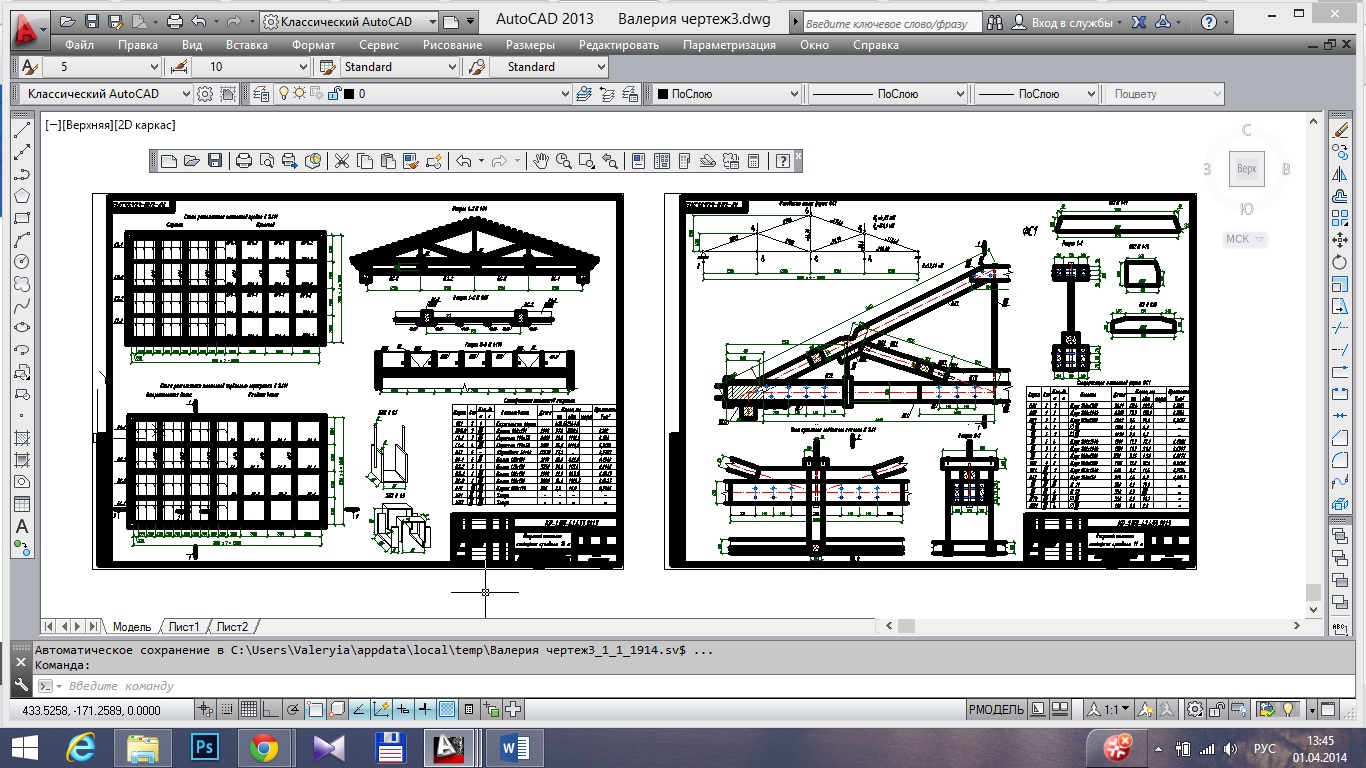Open the Рисование menu

(x=452, y=45)
